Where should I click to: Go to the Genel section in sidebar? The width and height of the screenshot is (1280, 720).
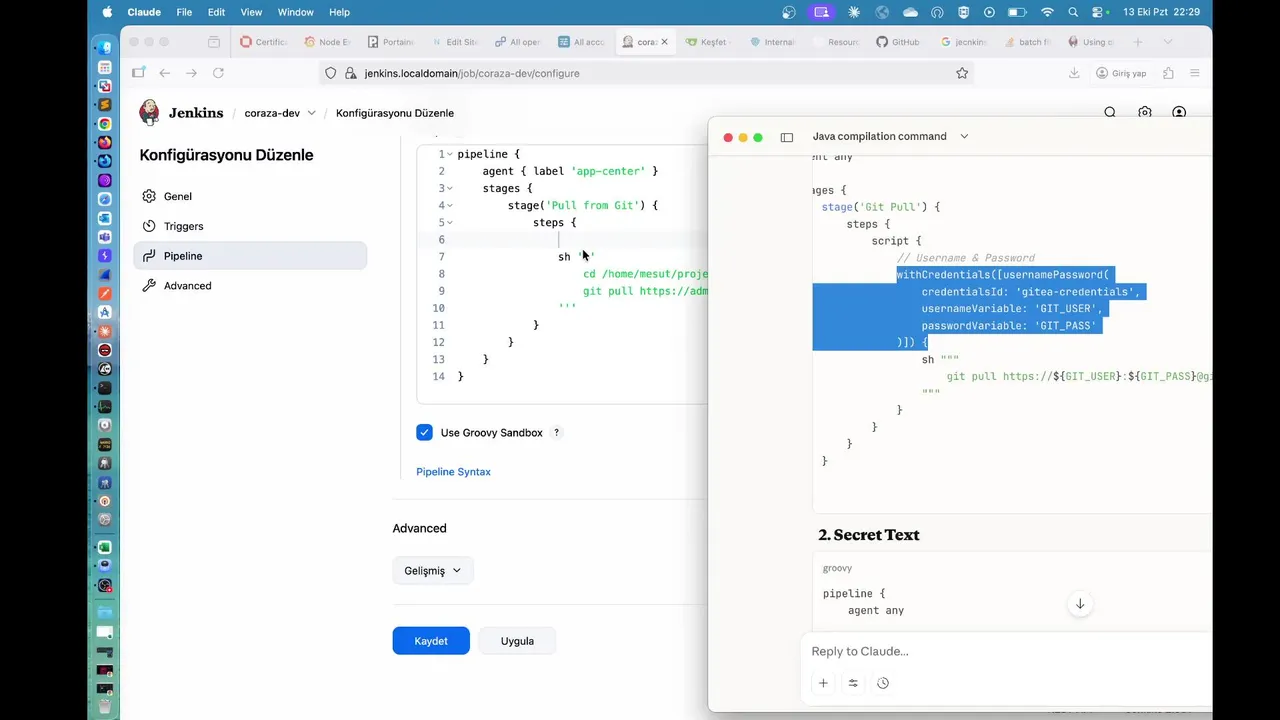250,196
